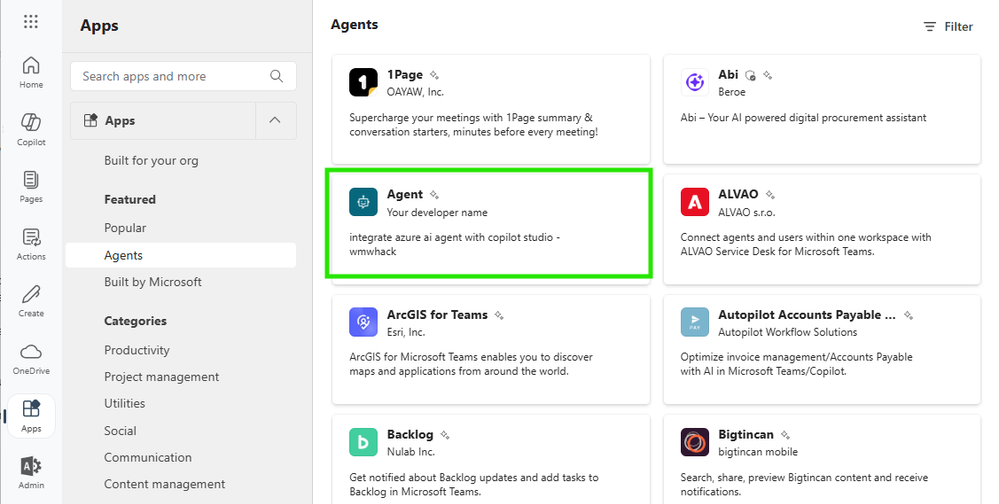Click the sparkle icon beside Autopilot Accounts Payable
This screenshot has height=504, width=999.
click(x=909, y=315)
